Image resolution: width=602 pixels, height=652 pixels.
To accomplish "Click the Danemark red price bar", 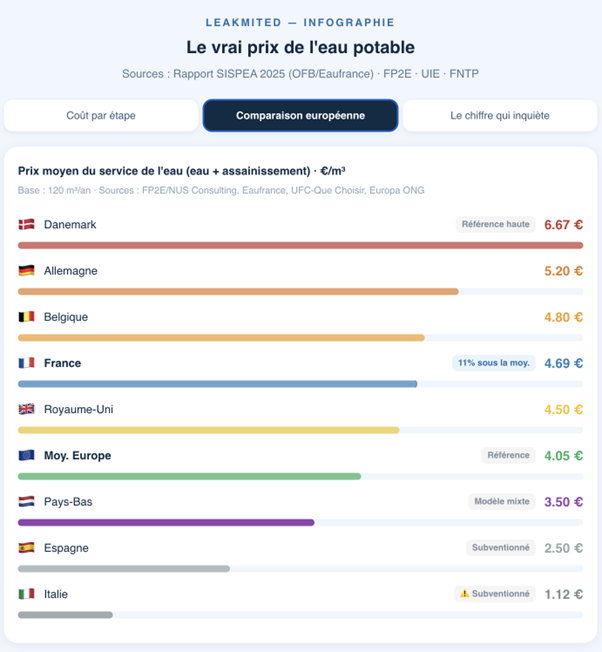I will 300,245.
